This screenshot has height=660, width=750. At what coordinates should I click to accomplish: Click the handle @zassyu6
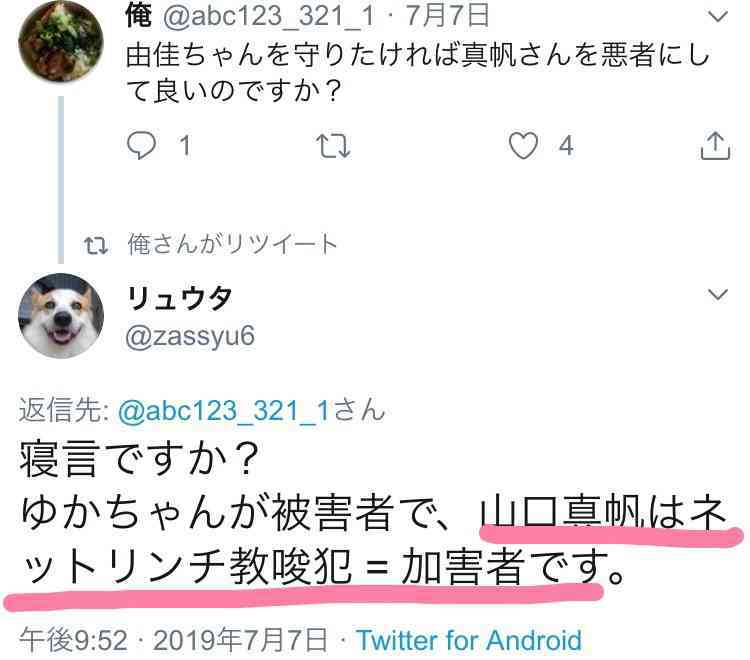[x=190, y=337]
